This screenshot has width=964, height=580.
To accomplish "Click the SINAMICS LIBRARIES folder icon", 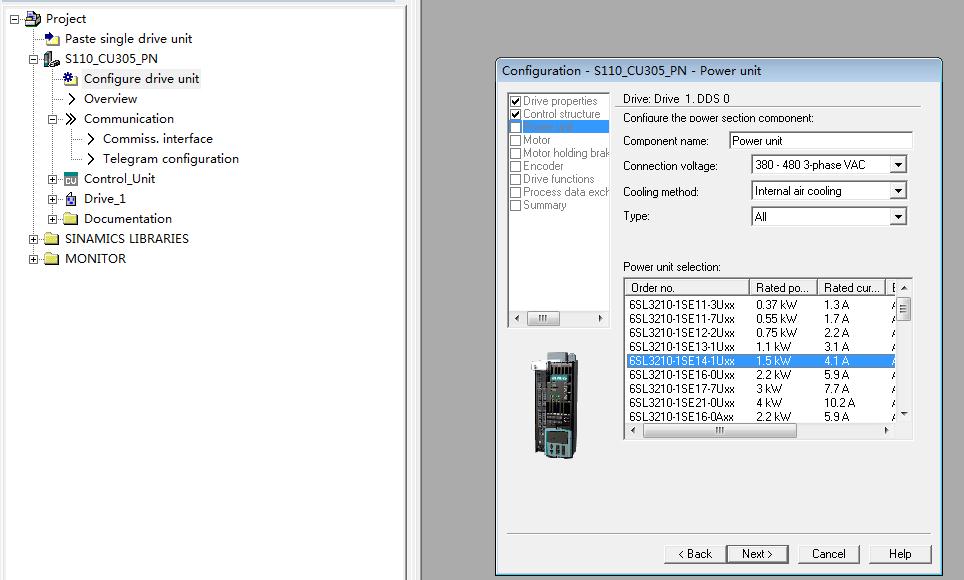I will point(52,239).
